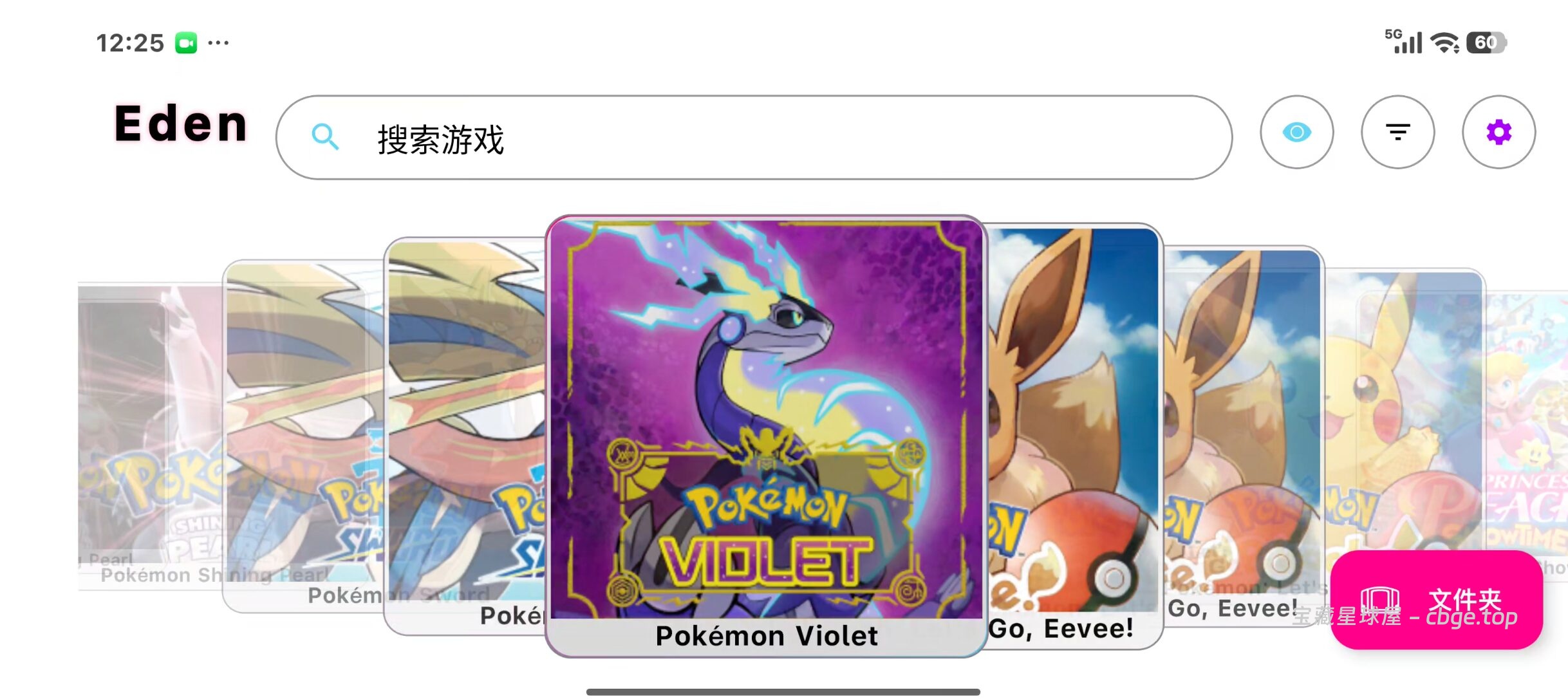Tap the green screen recording indicator
1568x699 pixels.
click(187, 43)
